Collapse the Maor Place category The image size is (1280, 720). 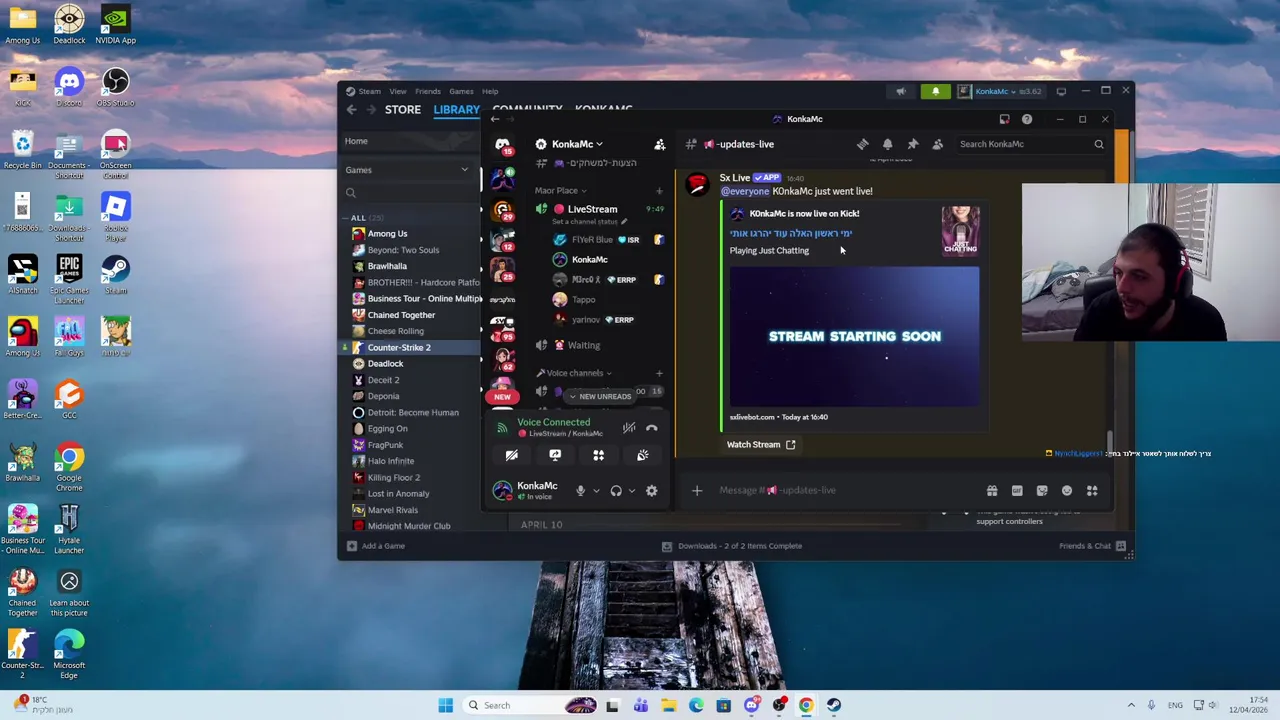(x=560, y=190)
